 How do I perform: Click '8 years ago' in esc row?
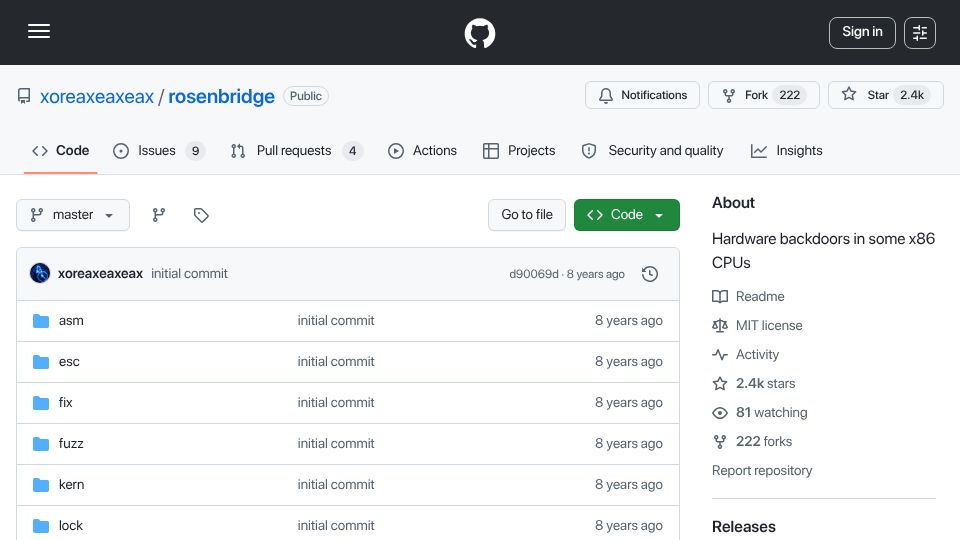tap(629, 362)
